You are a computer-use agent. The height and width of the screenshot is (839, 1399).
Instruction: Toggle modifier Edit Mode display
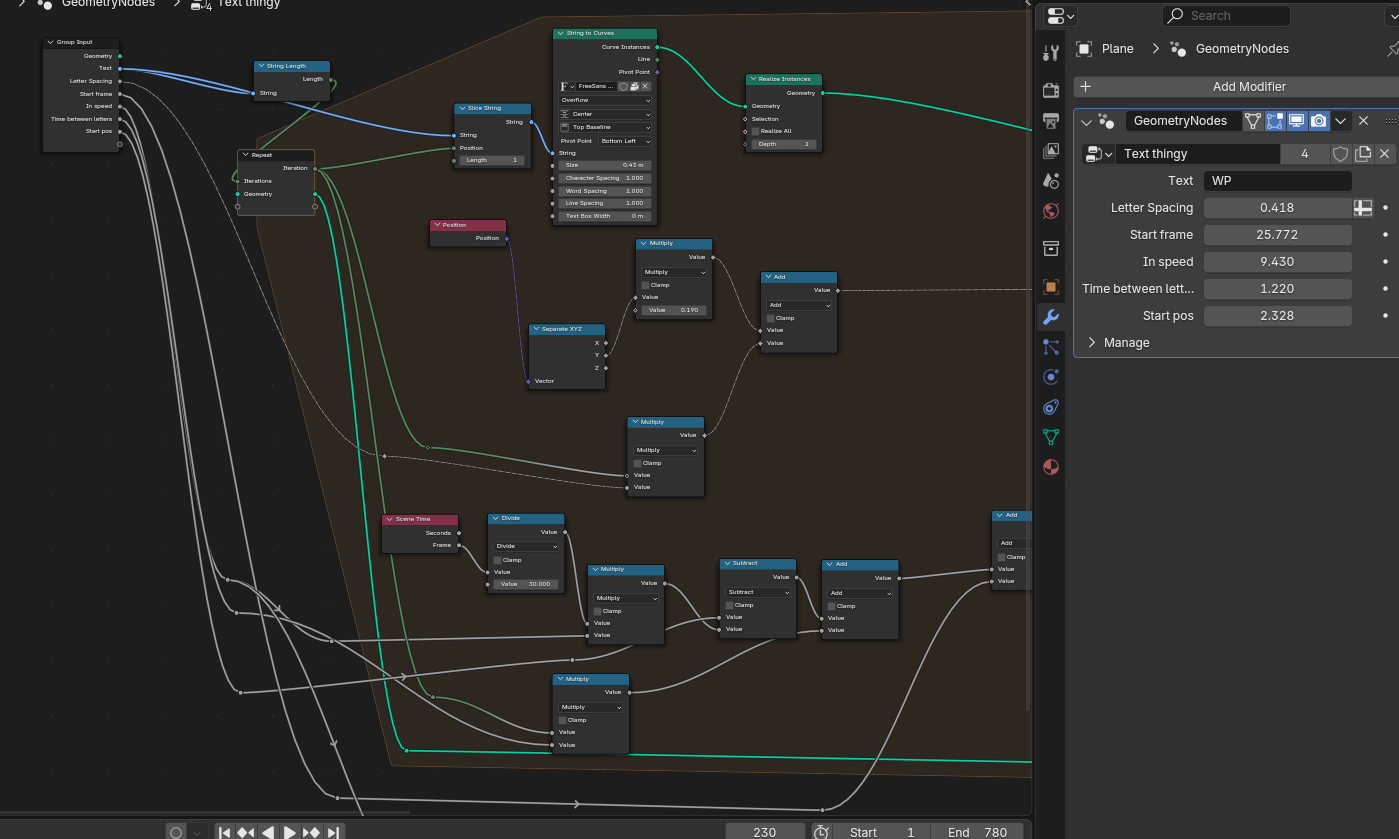point(1274,121)
